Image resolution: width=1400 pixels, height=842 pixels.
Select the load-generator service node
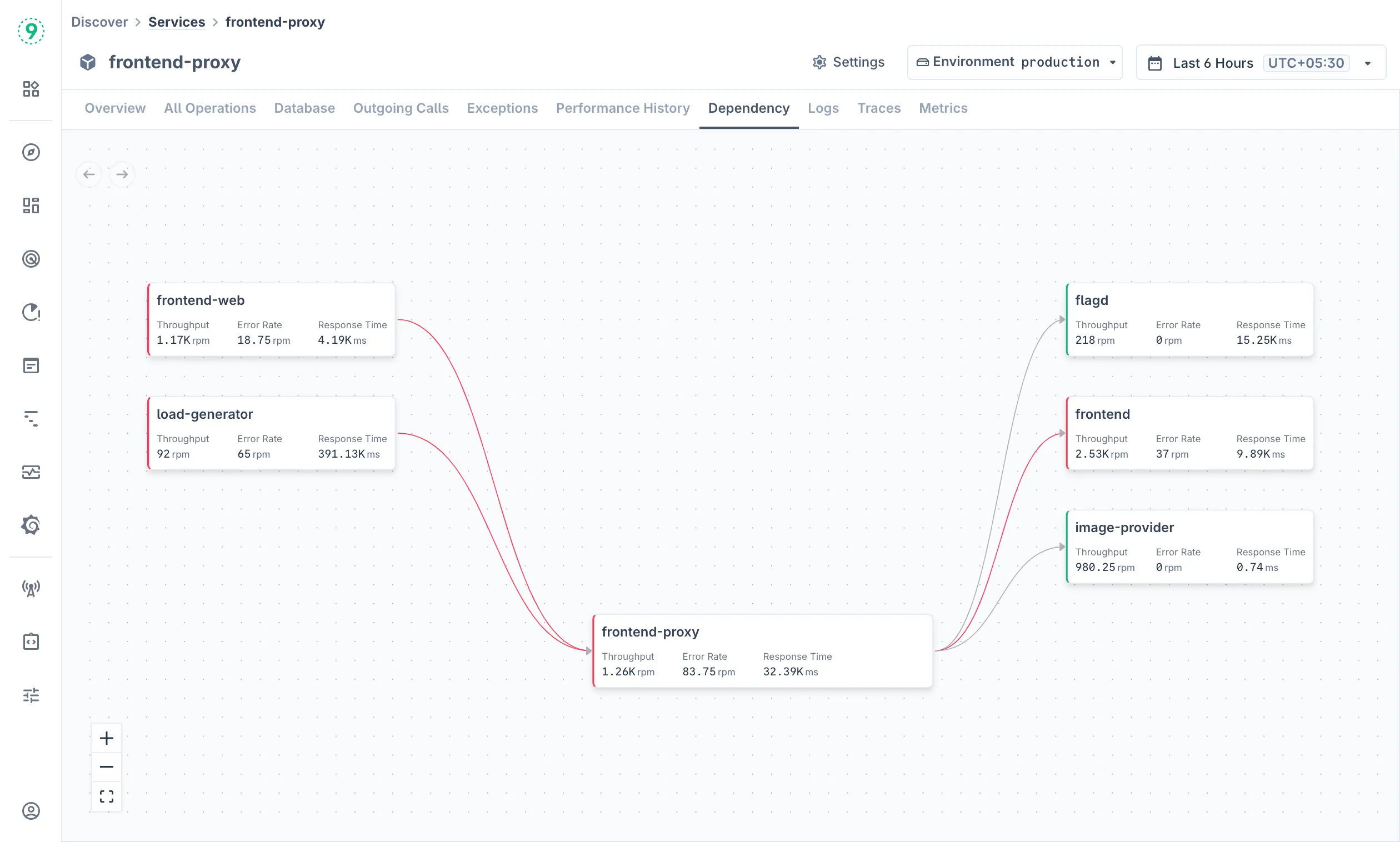coord(271,433)
